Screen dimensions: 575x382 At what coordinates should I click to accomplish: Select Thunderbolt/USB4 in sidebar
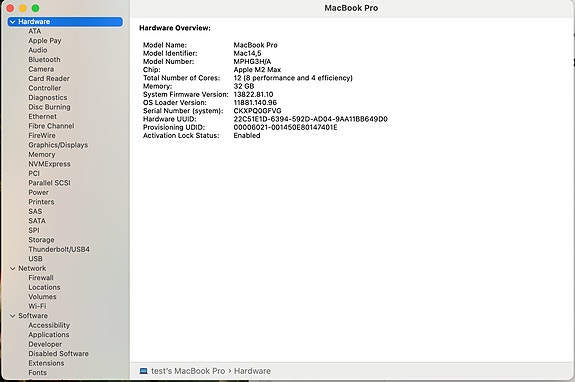click(x=59, y=250)
